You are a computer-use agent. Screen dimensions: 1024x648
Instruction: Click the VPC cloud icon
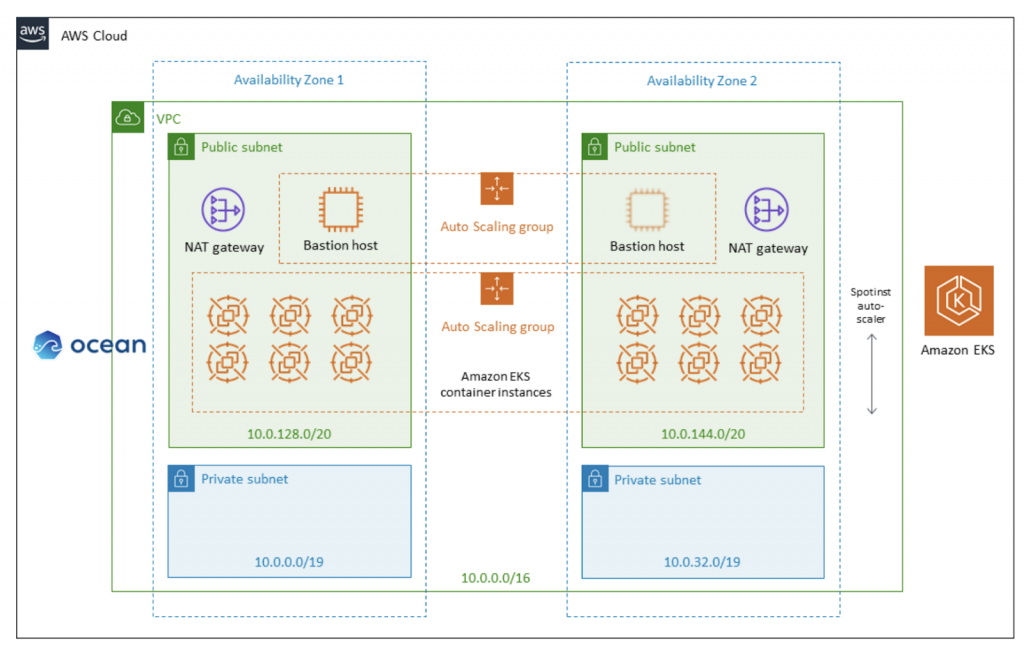click(x=128, y=118)
